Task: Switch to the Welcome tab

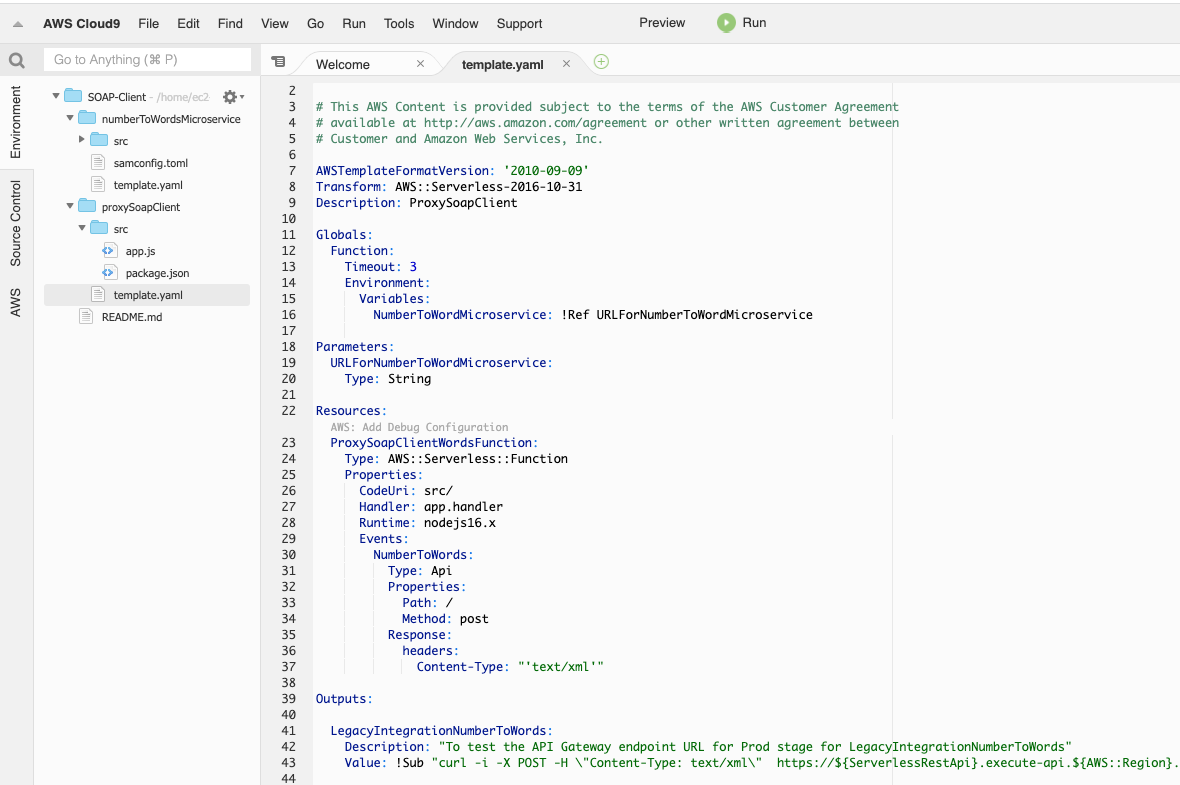Action: pos(343,64)
